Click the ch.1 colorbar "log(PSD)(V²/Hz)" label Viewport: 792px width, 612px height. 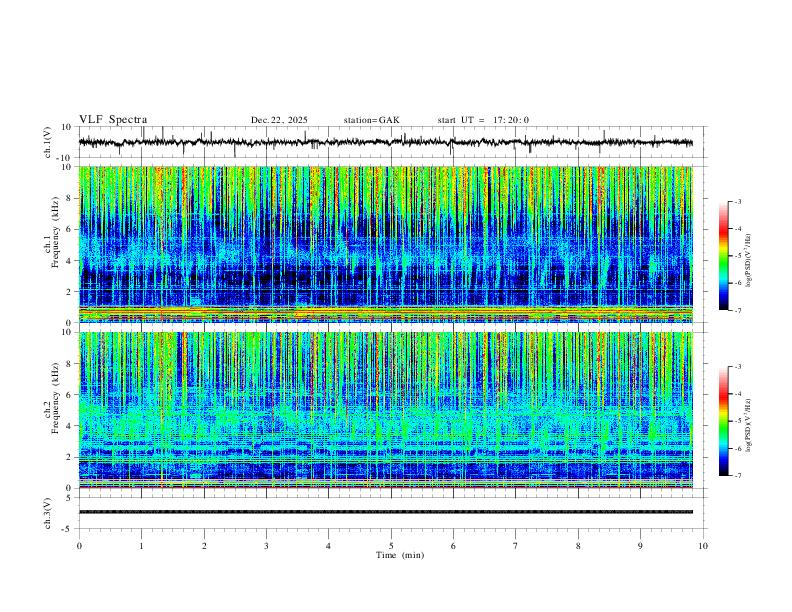tap(748, 260)
